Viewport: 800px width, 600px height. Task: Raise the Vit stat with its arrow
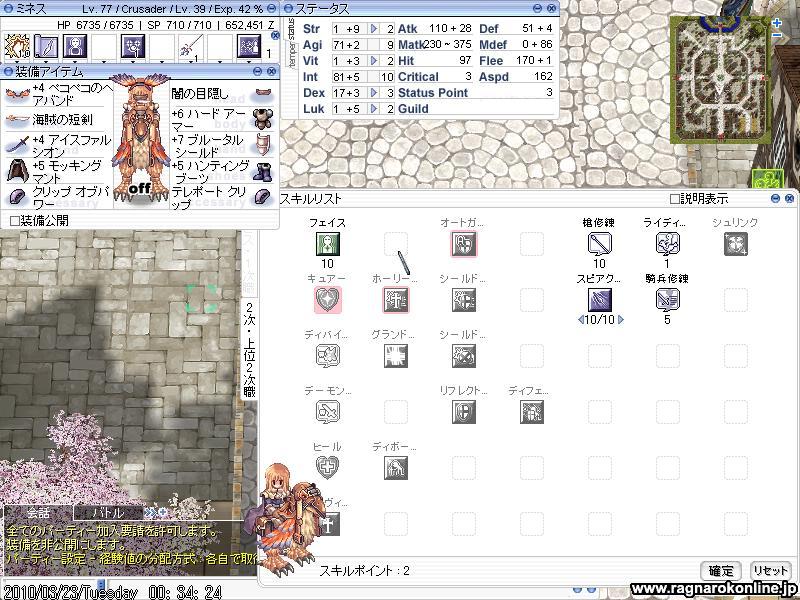(374, 61)
